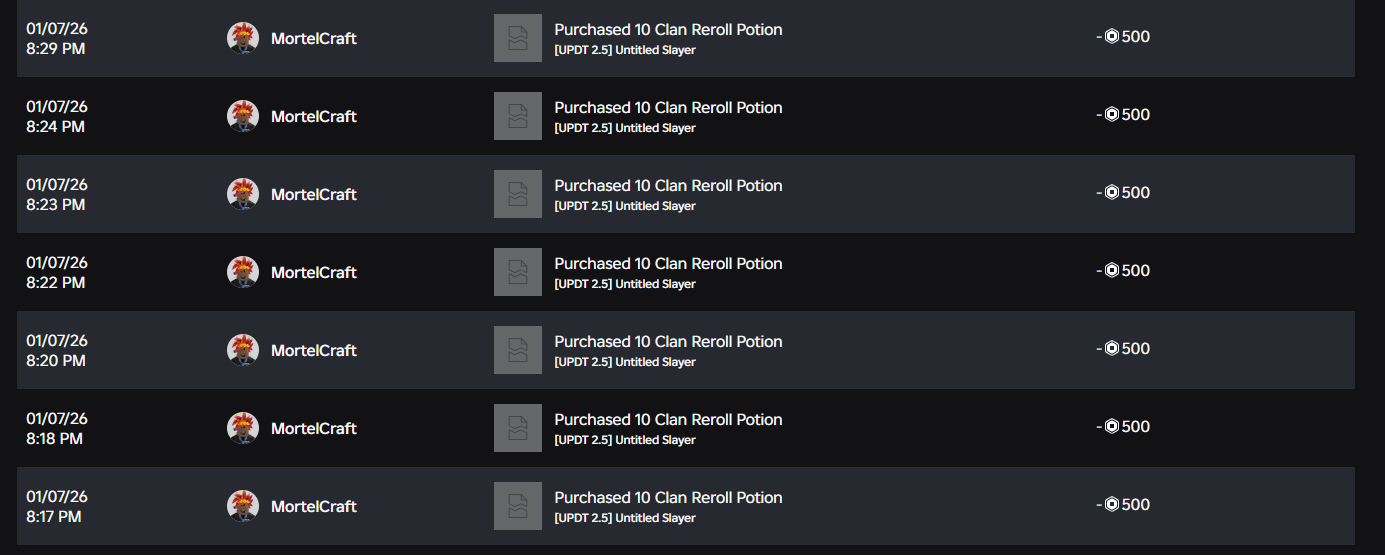The height and width of the screenshot is (555, 1385).
Task: Click MortelCraft avatar in 8:29 PM row
Action: coord(243,38)
